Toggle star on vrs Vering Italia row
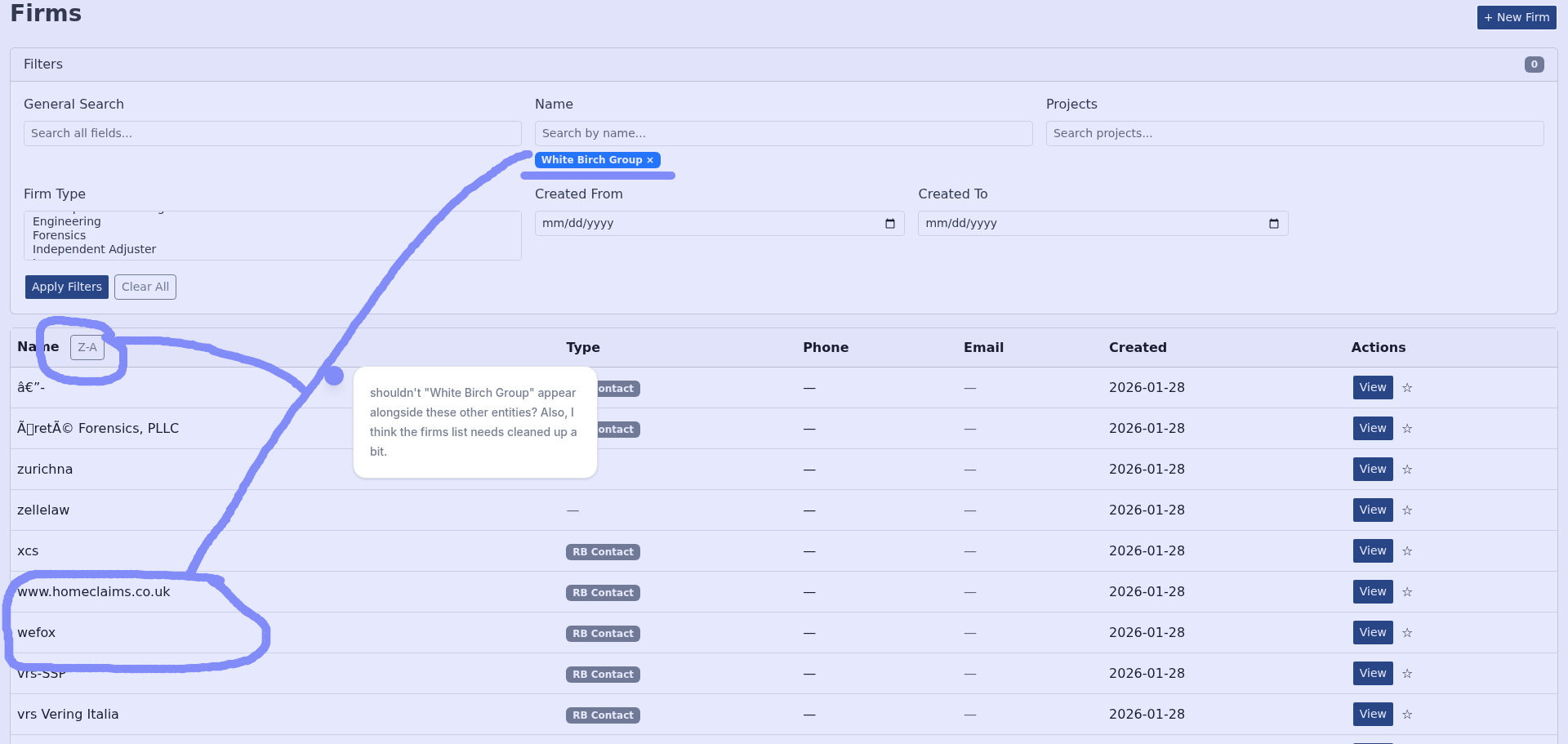 [1407, 715]
